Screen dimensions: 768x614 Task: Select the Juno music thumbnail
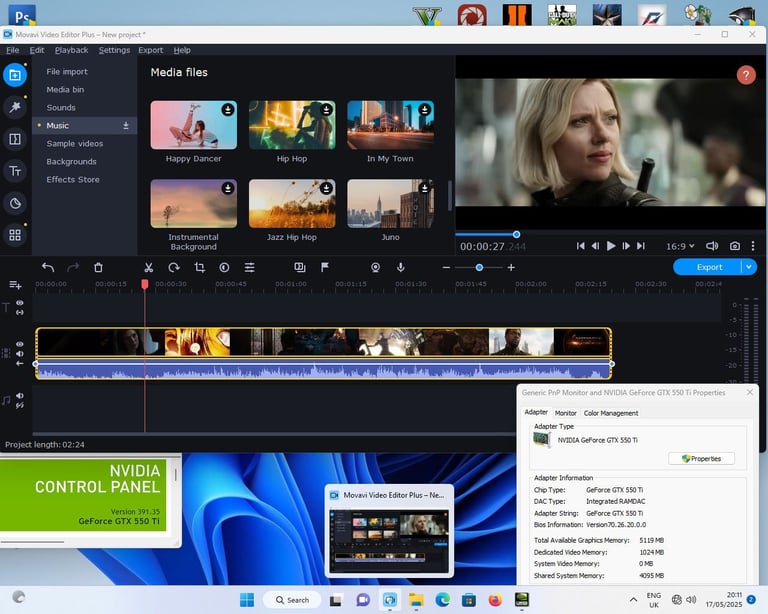coord(390,204)
